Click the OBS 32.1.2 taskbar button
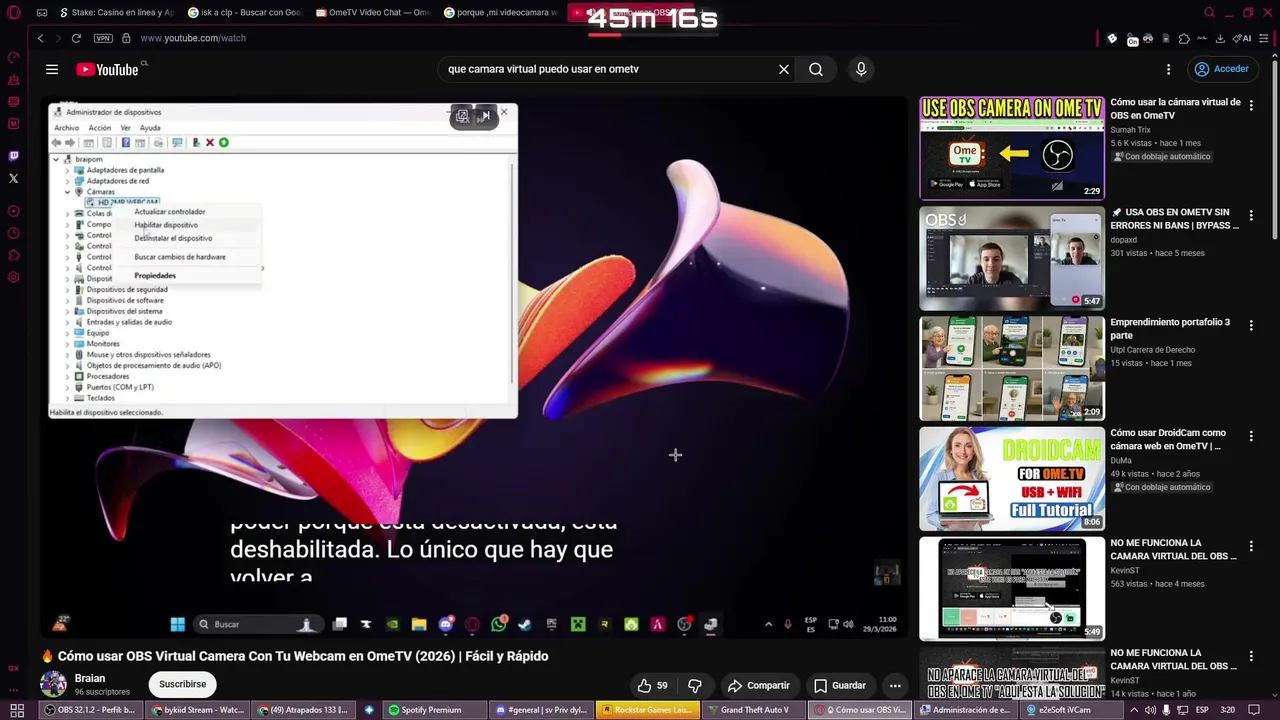 [90, 710]
